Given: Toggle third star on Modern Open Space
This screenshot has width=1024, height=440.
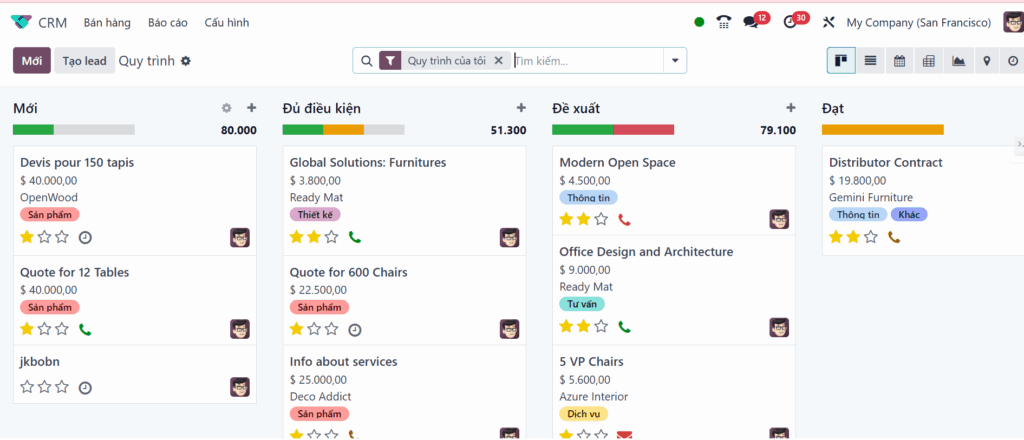Looking at the screenshot, I should pyautogui.click(x=601, y=219).
